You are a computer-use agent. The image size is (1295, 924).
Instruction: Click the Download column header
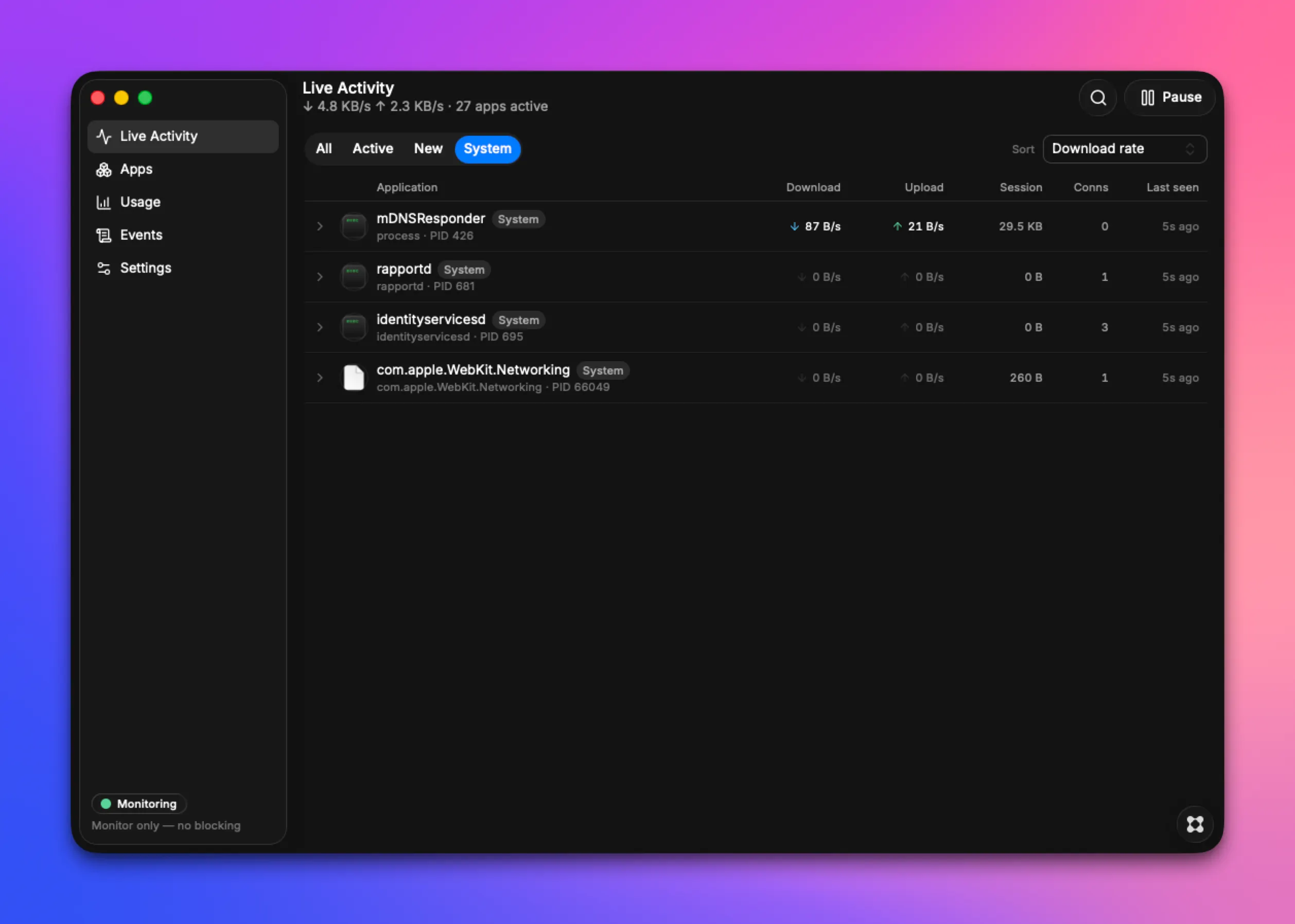pos(813,188)
